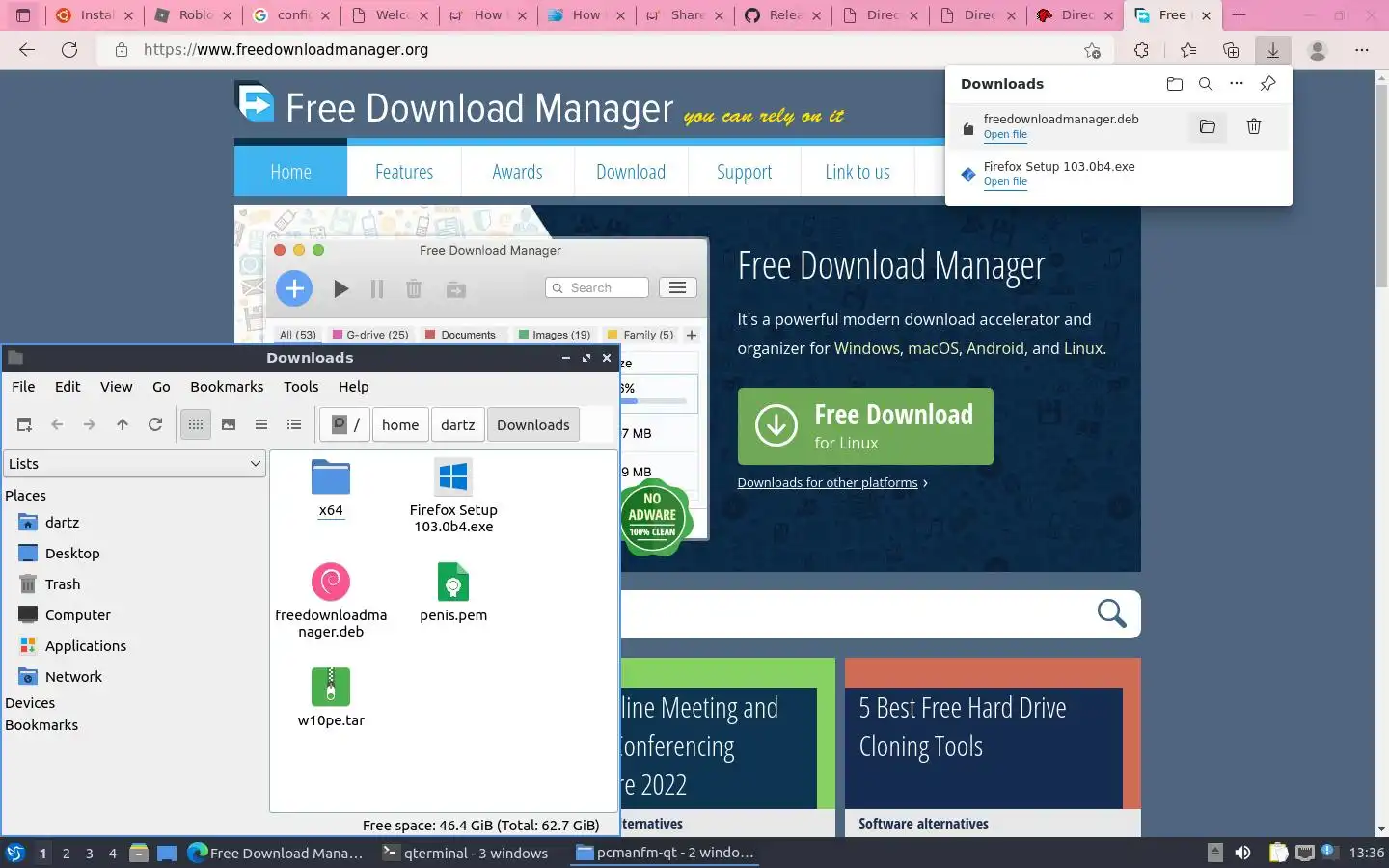This screenshot has height=868, width=1389.
Task: Switch to the Releases GitHub tab
Action: (783, 15)
